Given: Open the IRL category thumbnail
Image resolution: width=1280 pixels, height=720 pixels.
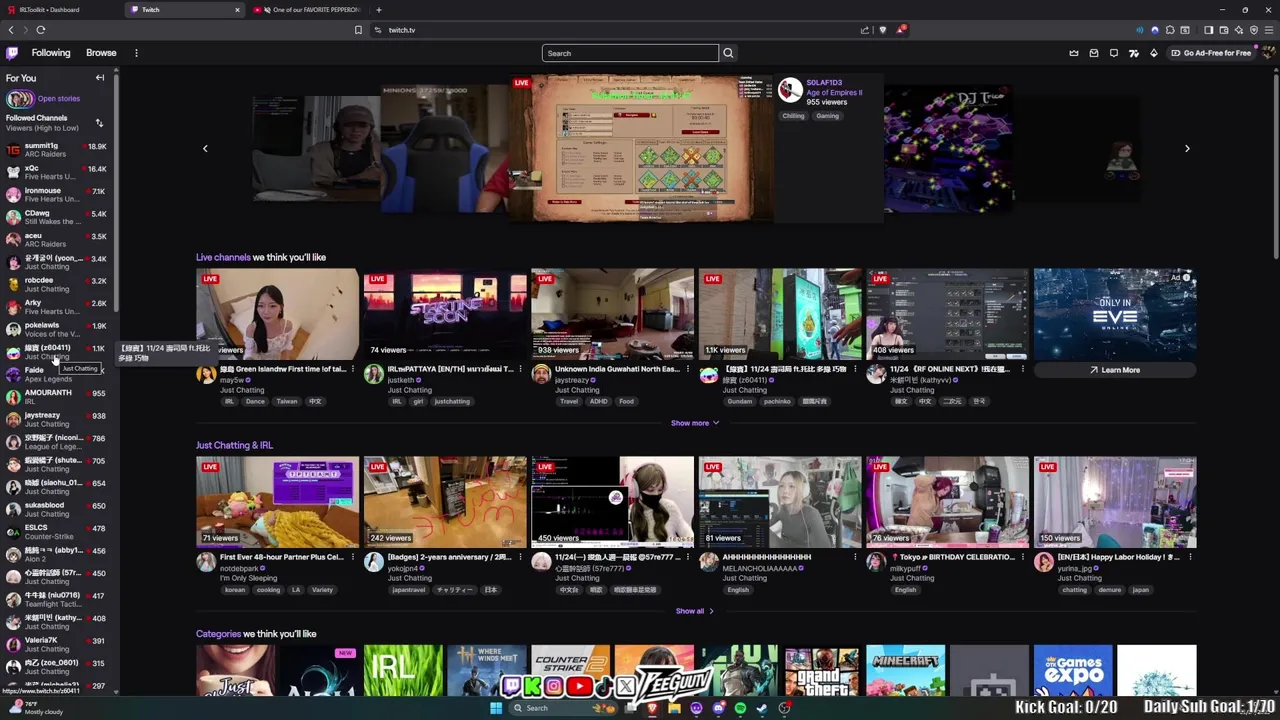Looking at the screenshot, I should 403,670.
